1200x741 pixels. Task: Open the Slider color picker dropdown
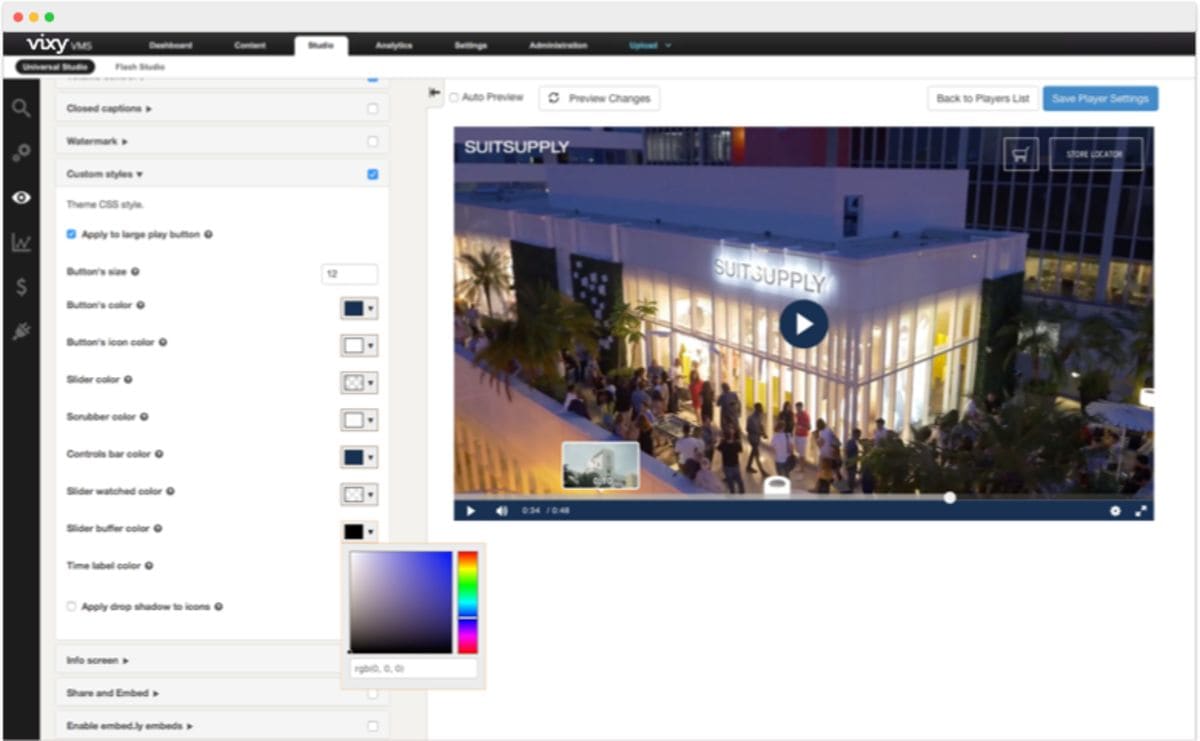click(359, 382)
